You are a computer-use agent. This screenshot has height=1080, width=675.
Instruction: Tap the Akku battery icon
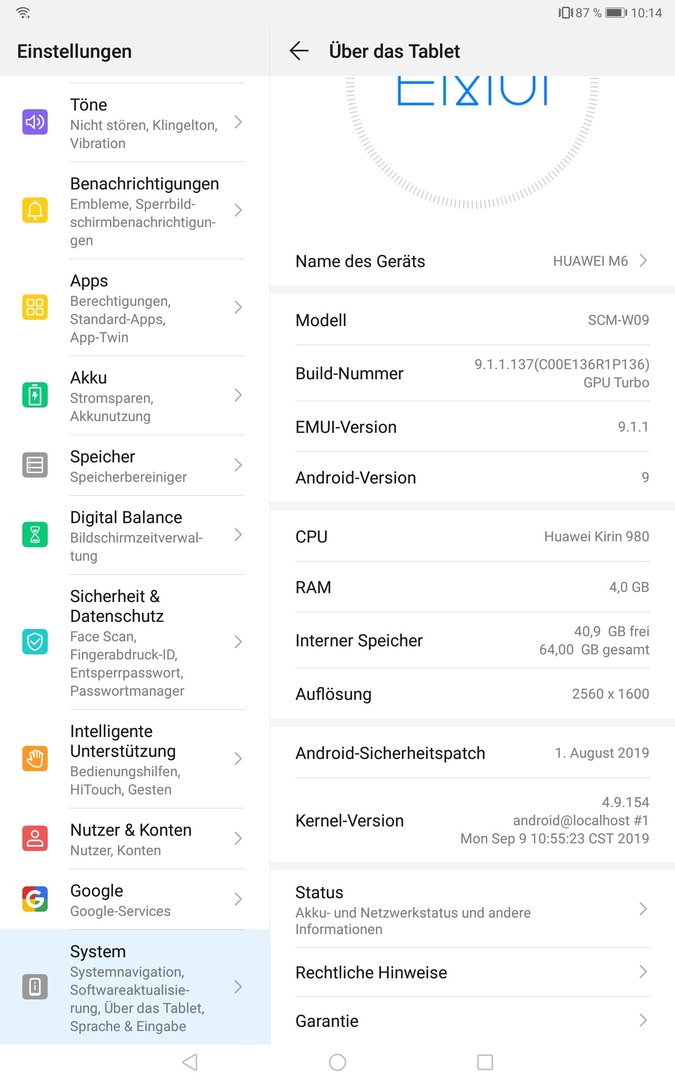(35, 395)
